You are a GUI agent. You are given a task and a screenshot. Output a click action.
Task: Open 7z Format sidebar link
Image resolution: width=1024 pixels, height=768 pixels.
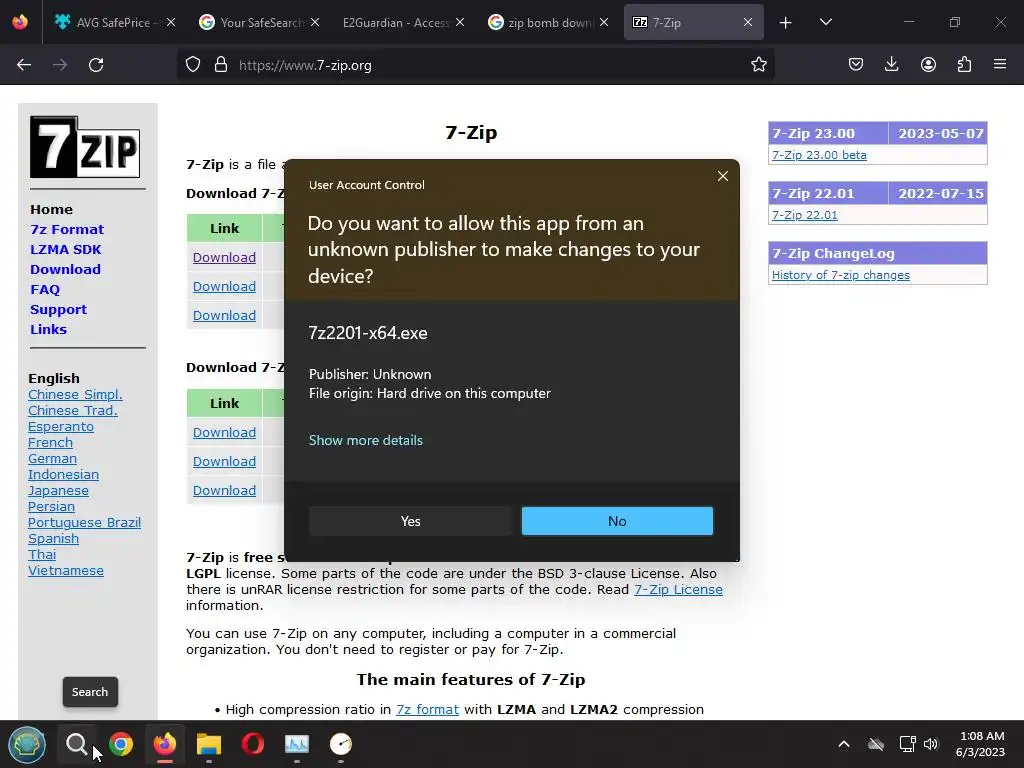67,229
